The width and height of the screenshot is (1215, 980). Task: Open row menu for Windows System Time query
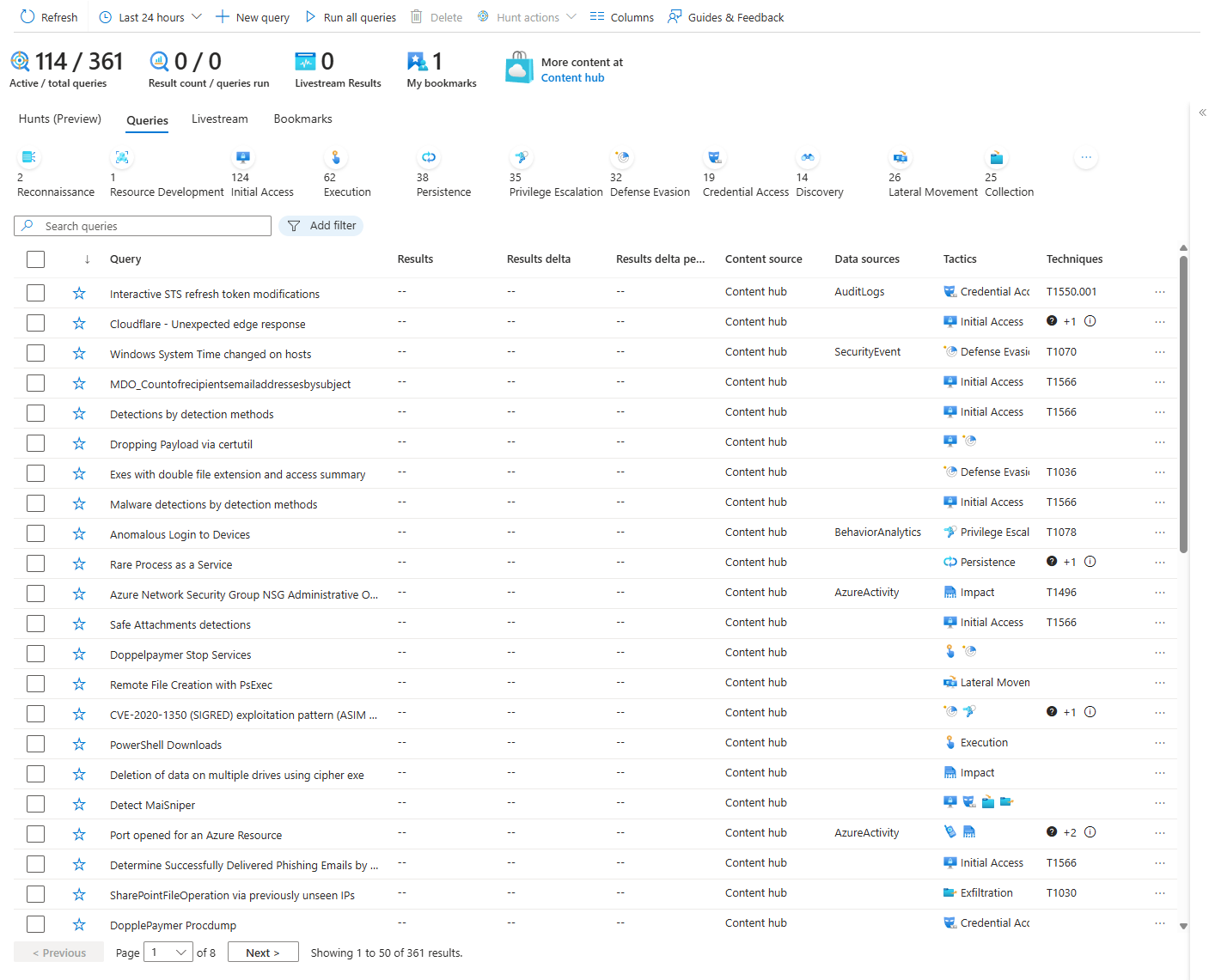(1160, 352)
